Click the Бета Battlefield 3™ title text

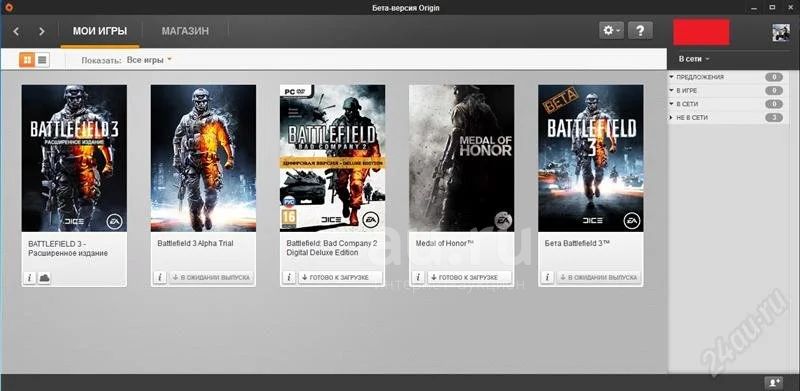coord(578,243)
